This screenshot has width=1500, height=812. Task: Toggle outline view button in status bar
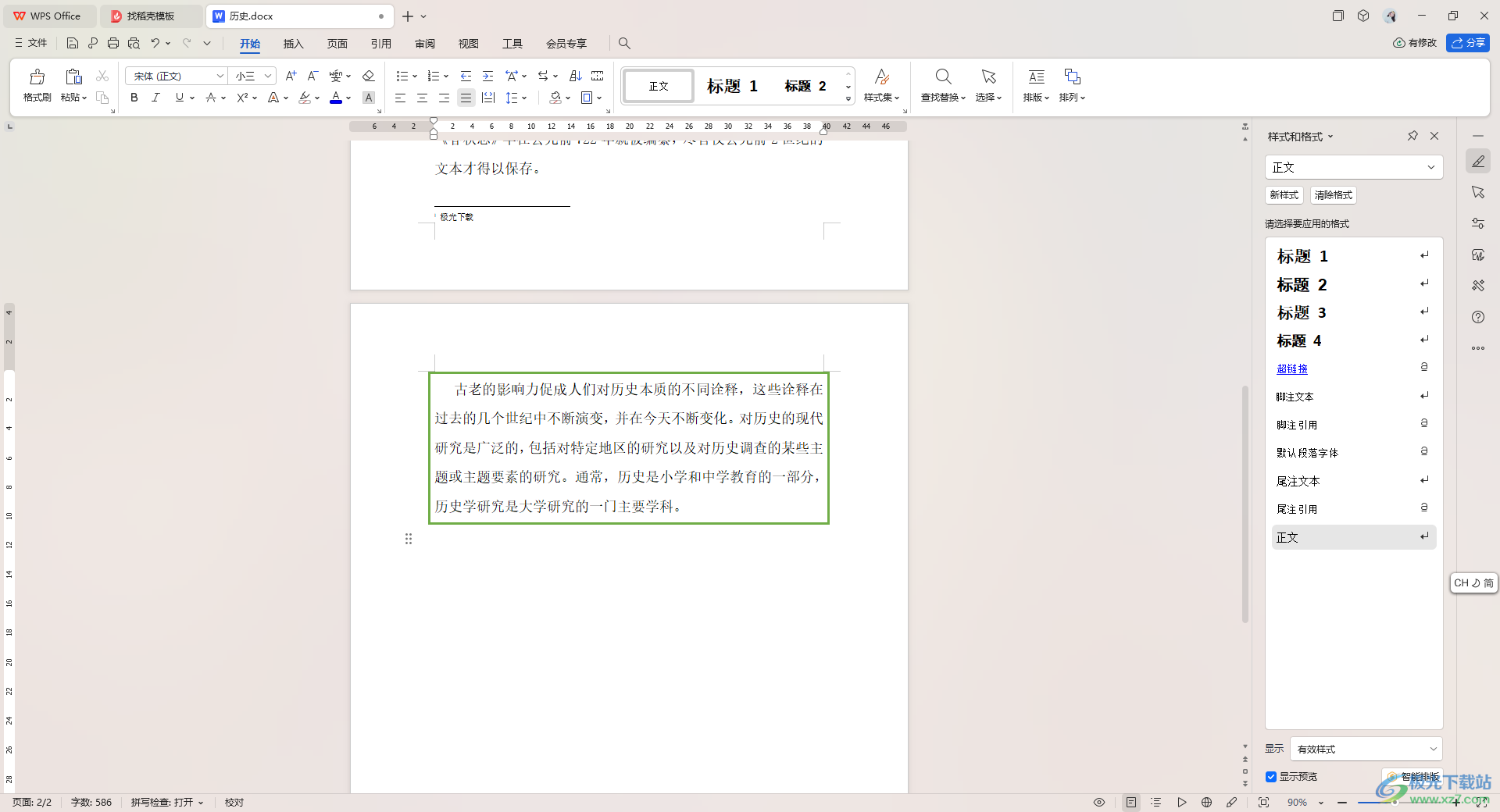pos(1156,802)
